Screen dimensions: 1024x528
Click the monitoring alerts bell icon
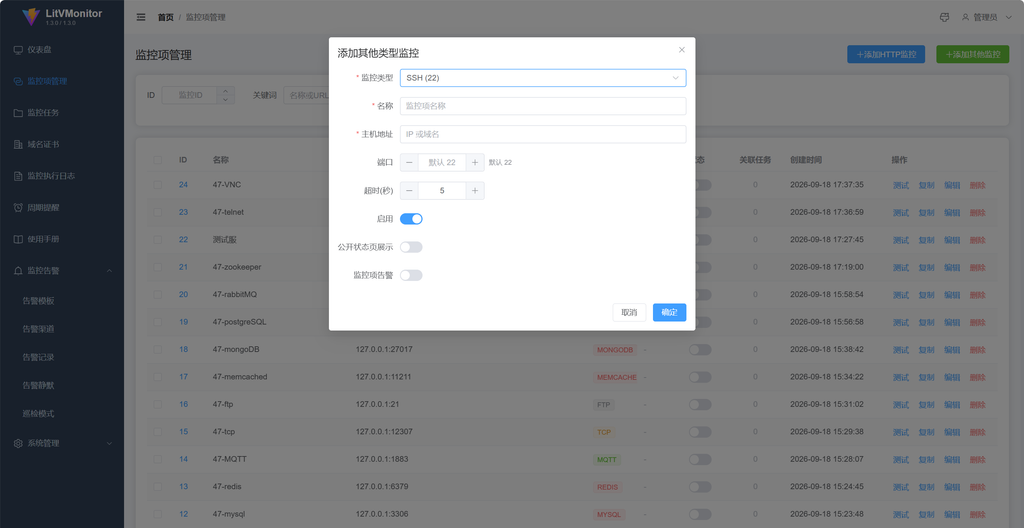pyautogui.click(x=18, y=271)
